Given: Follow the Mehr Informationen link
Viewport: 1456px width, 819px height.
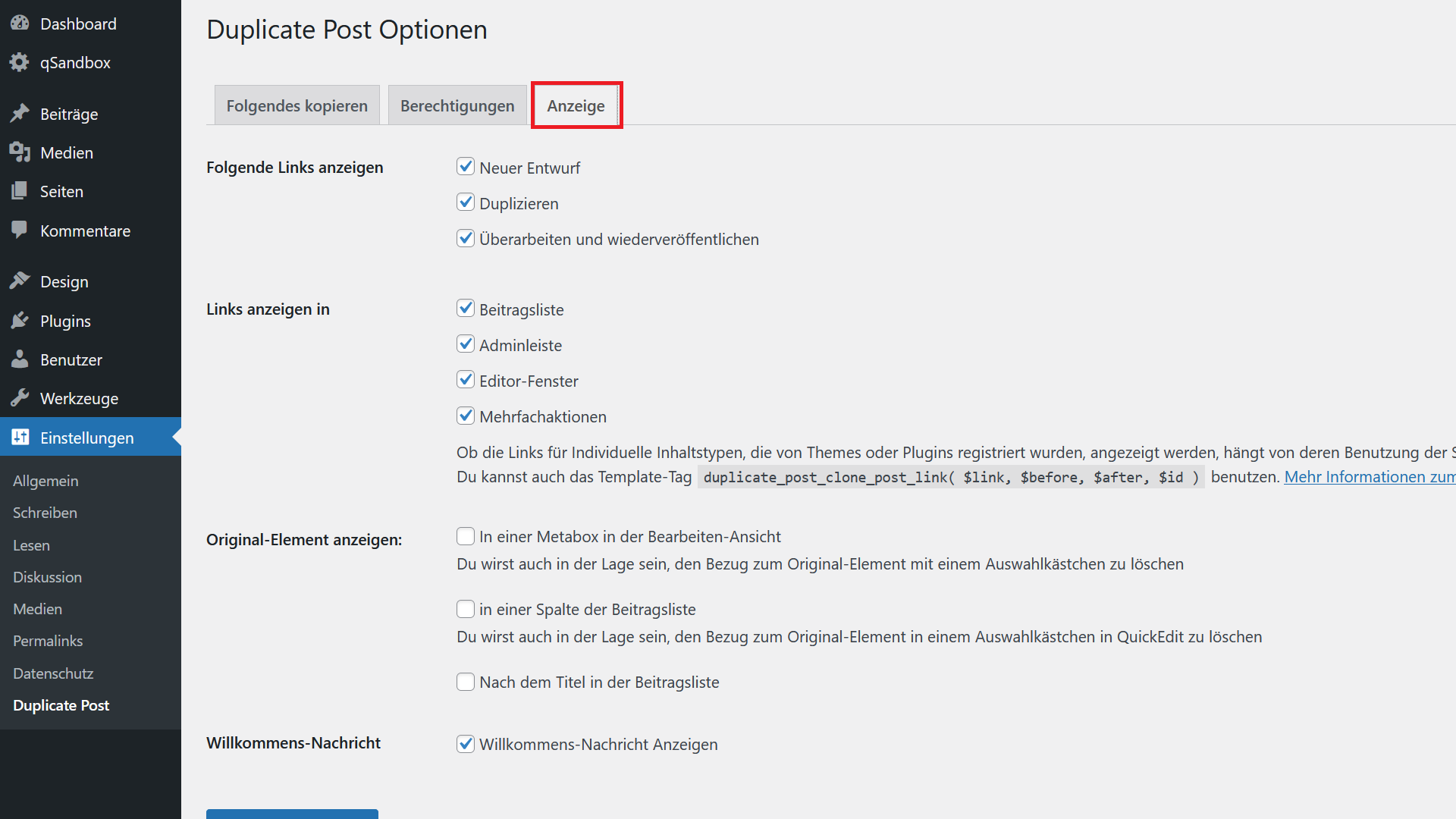Looking at the screenshot, I should (1370, 477).
